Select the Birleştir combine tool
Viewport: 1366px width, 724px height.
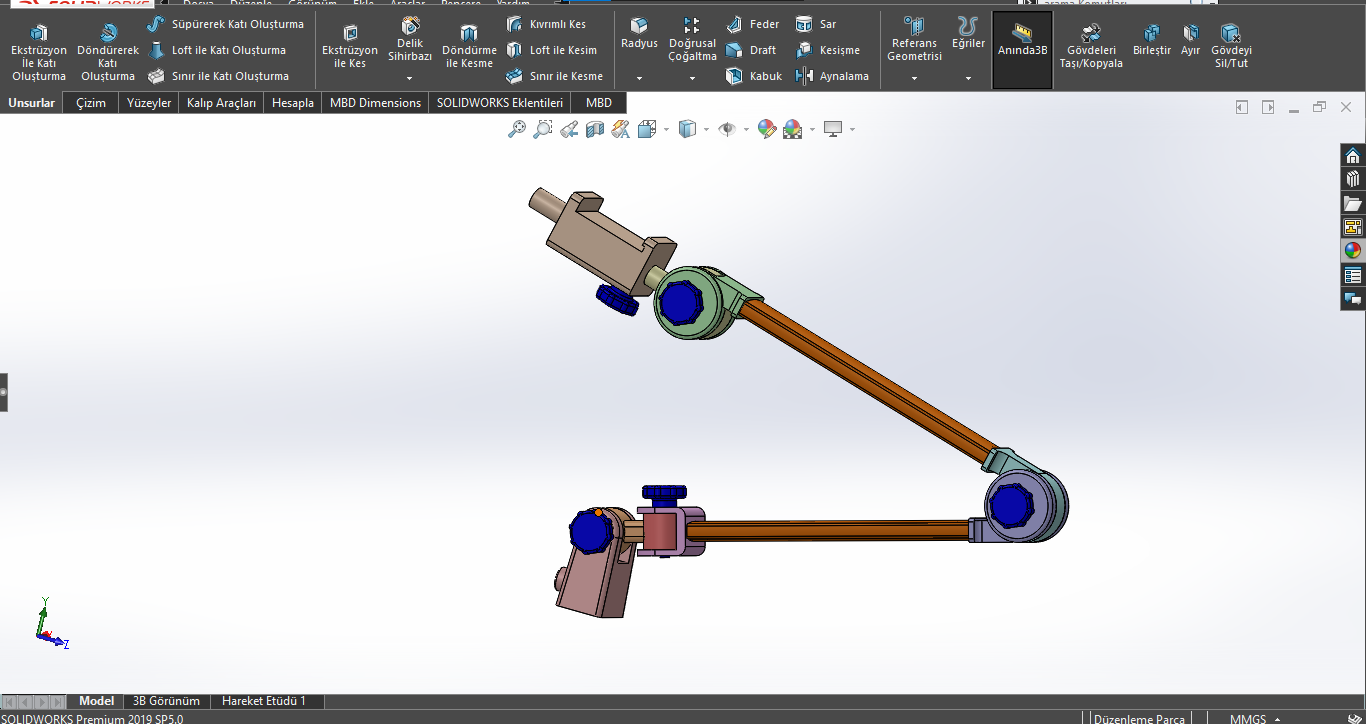click(x=1152, y=42)
